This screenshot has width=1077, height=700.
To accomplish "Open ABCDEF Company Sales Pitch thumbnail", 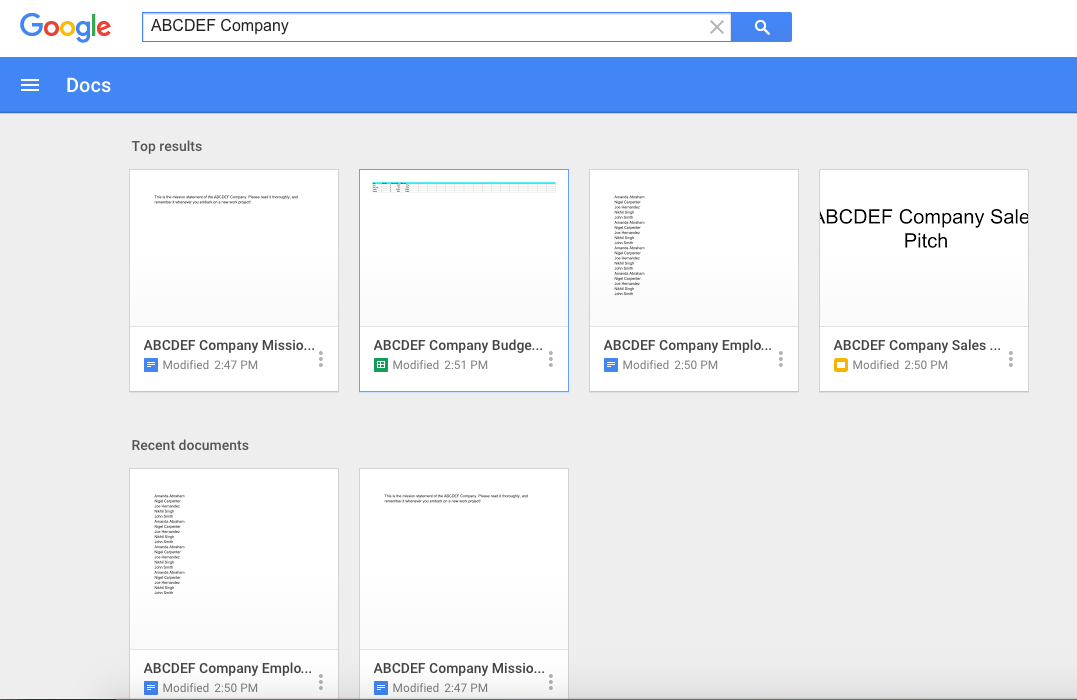I will tap(924, 248).
